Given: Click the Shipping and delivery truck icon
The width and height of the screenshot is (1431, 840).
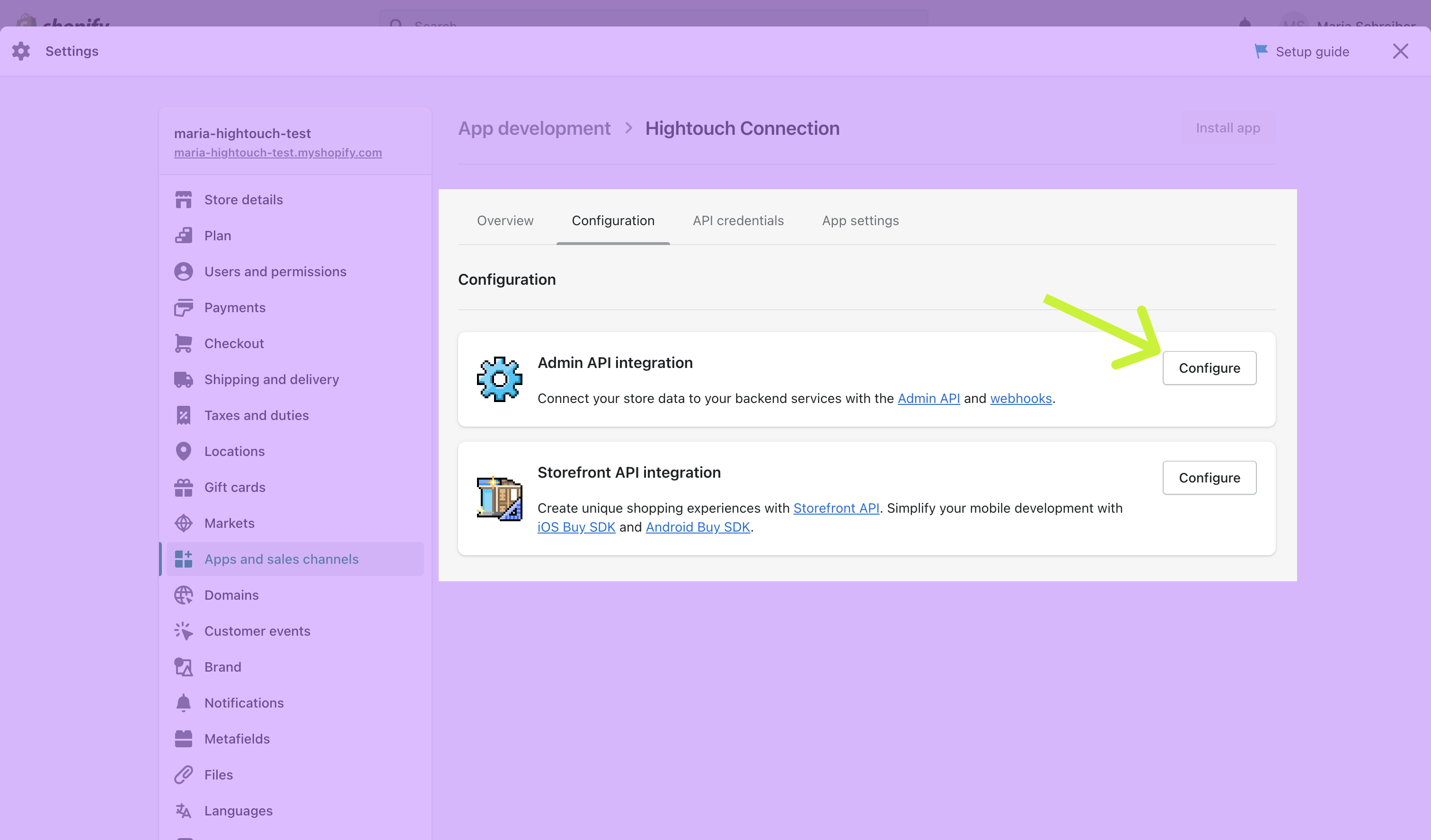Looking at the screenshot, I should point(184,379).
